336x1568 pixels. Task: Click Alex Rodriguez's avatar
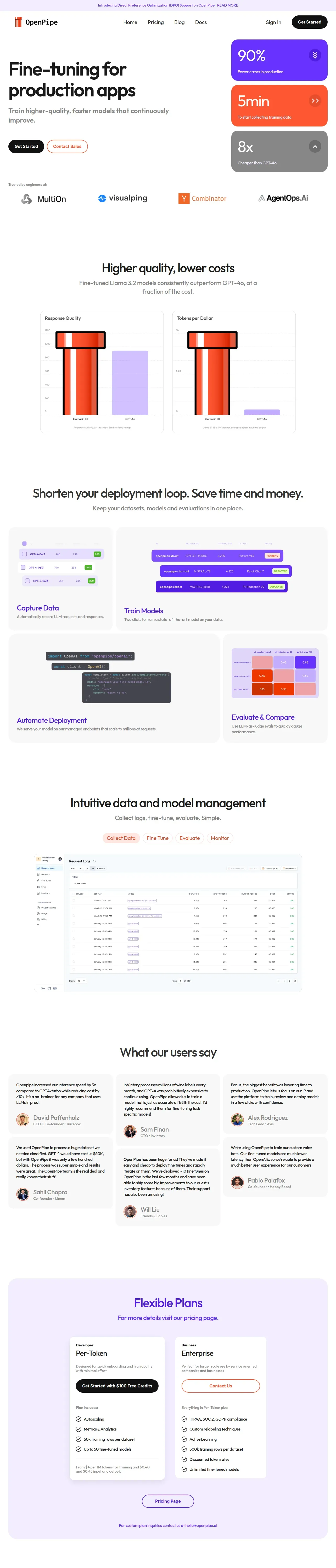[237, 1120]
